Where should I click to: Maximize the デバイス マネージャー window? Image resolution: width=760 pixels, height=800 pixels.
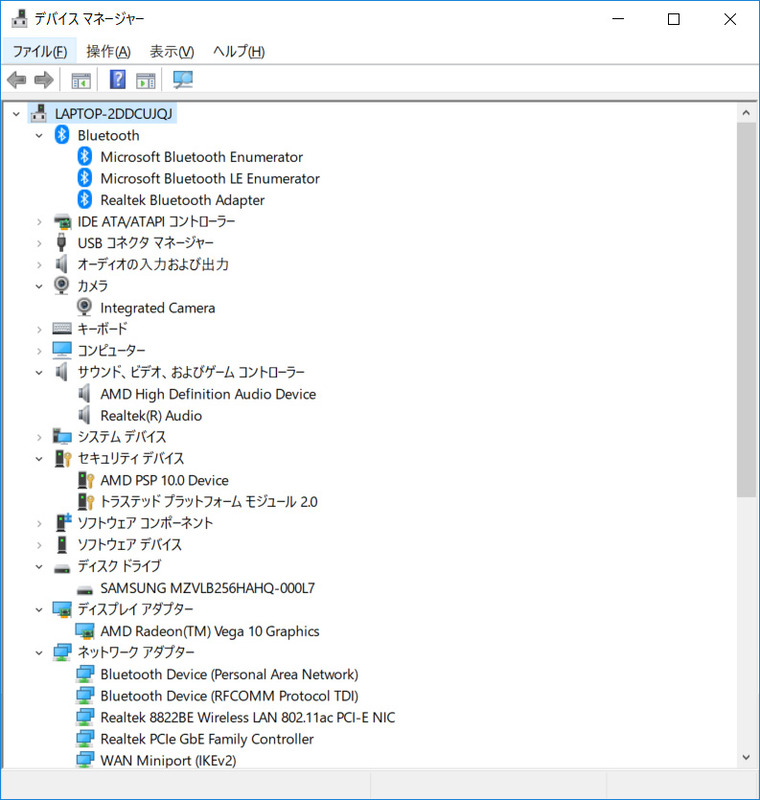[673, 19]
